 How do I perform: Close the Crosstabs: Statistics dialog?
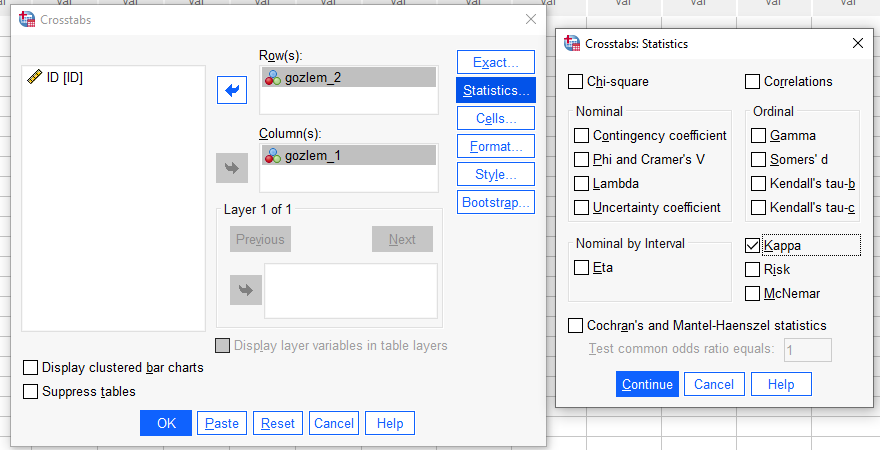pos(857,44)
